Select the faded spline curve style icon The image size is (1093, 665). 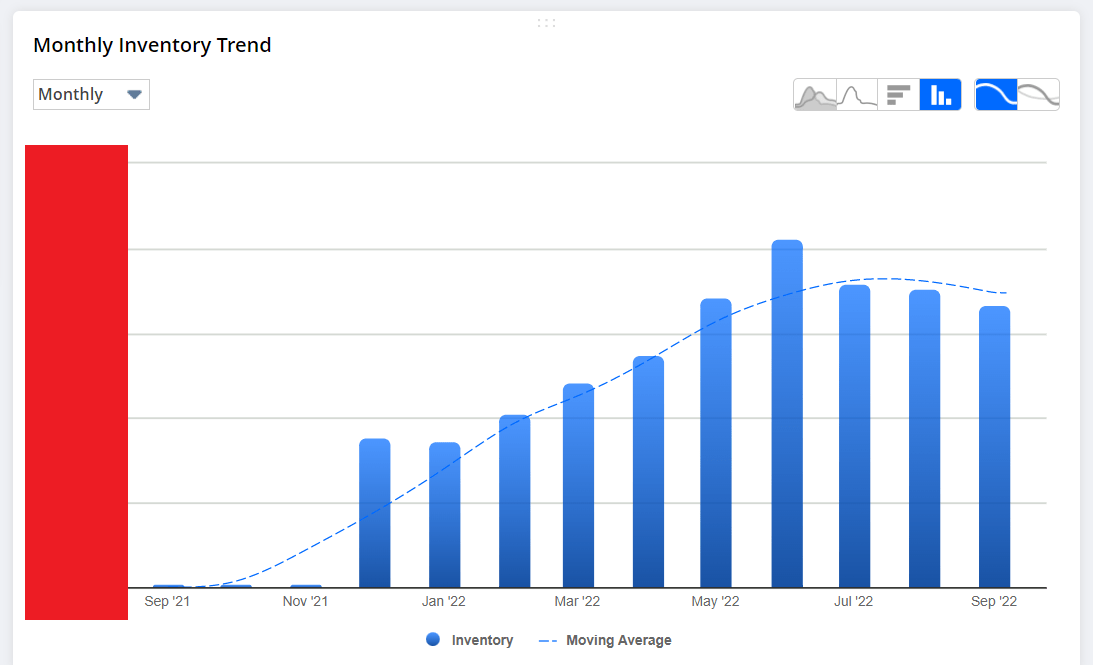[x=1038, y=93]
